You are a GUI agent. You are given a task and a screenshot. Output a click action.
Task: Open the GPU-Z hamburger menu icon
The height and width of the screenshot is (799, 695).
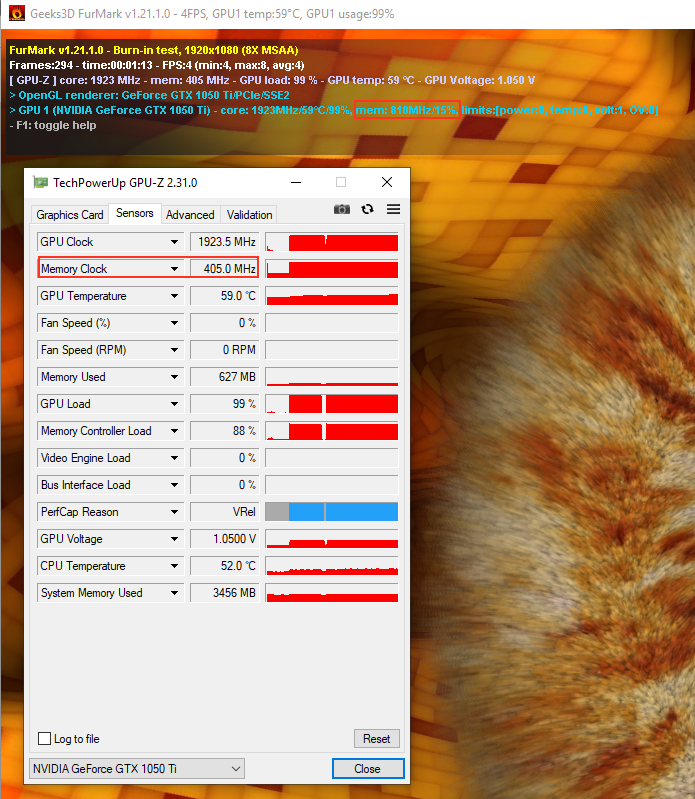click(x=393, y=209)
